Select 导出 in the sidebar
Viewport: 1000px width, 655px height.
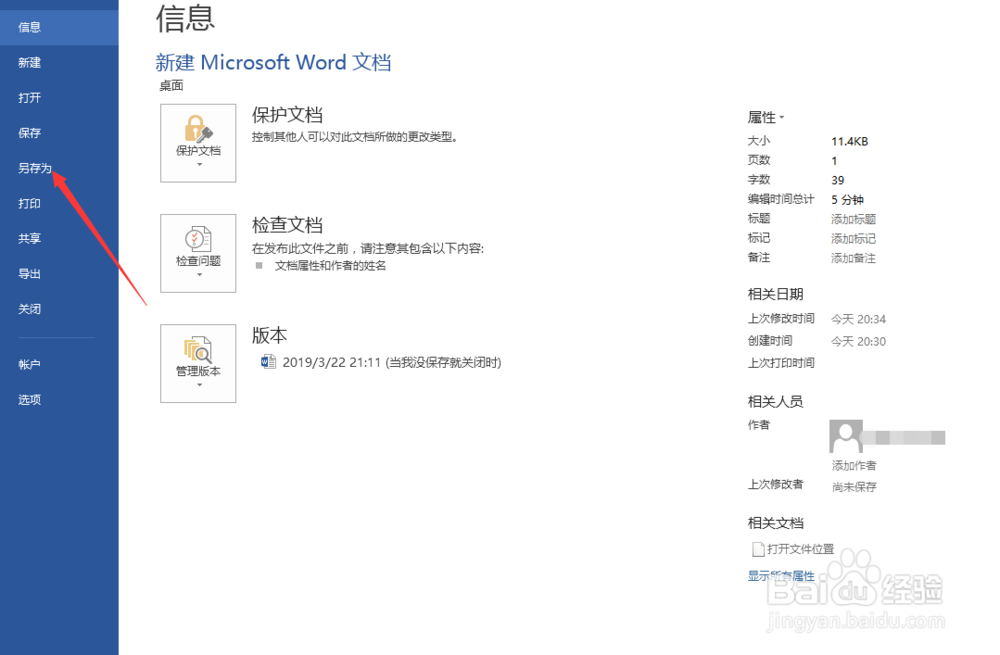tap(29, 274)
